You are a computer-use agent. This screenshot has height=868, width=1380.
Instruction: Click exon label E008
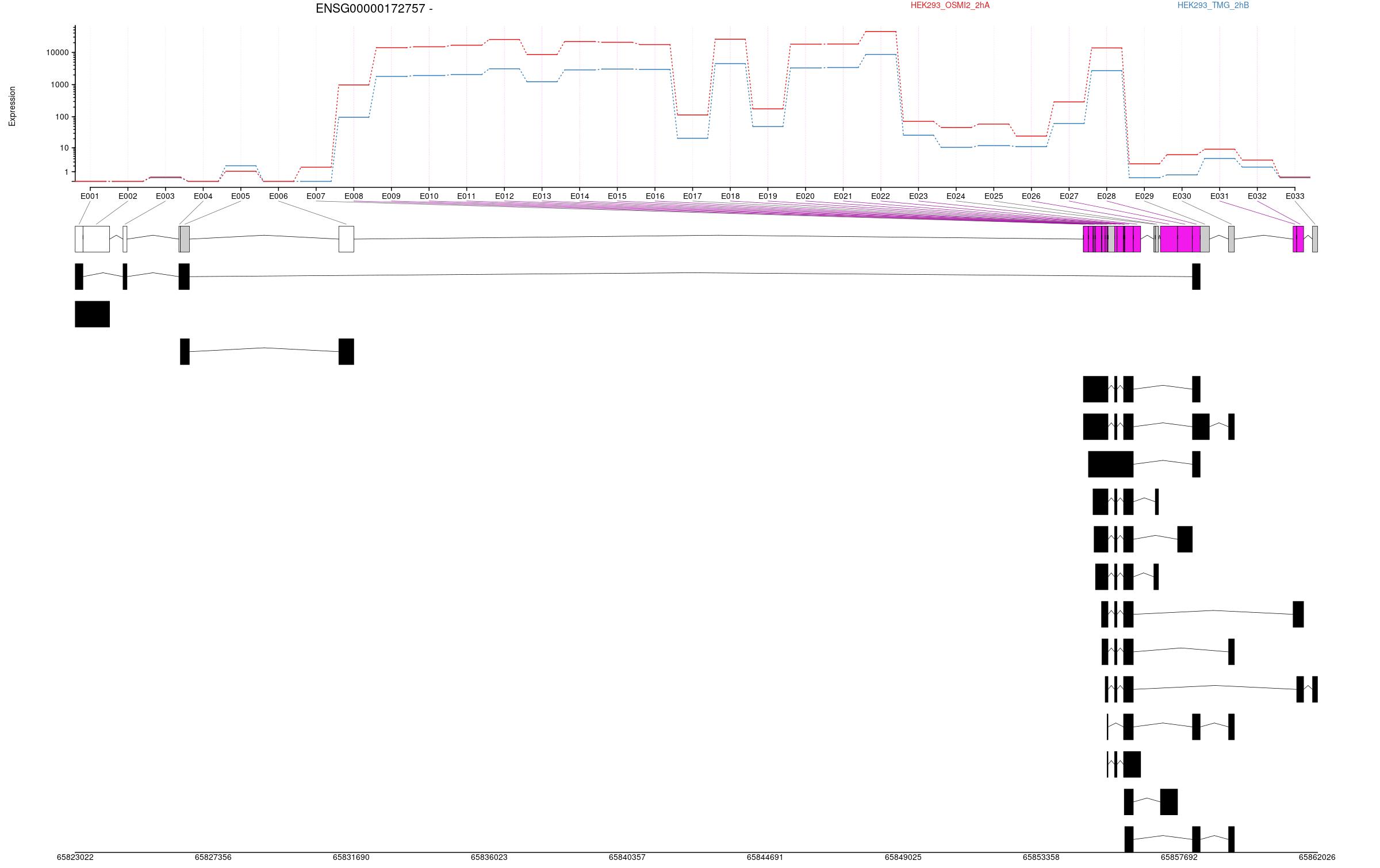(354, 196)
